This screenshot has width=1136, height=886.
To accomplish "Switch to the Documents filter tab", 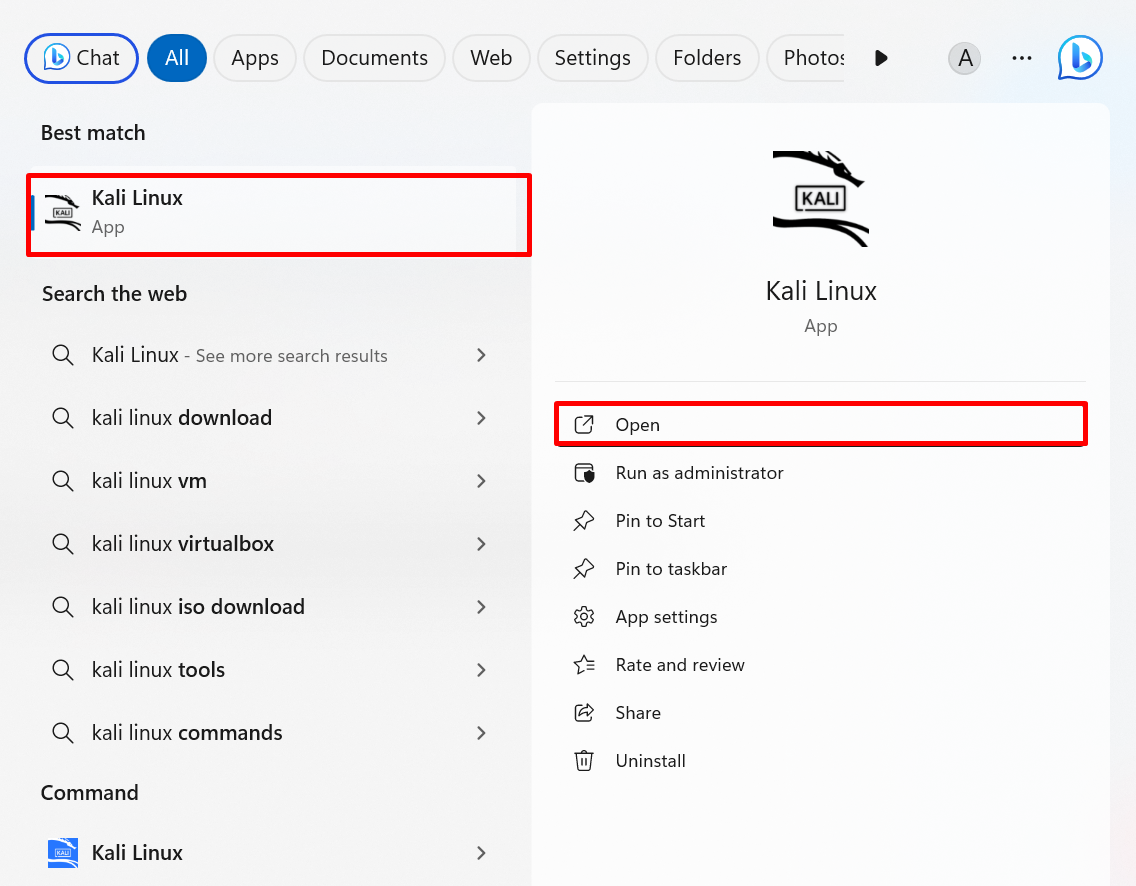I will click(x=374, y=58).
